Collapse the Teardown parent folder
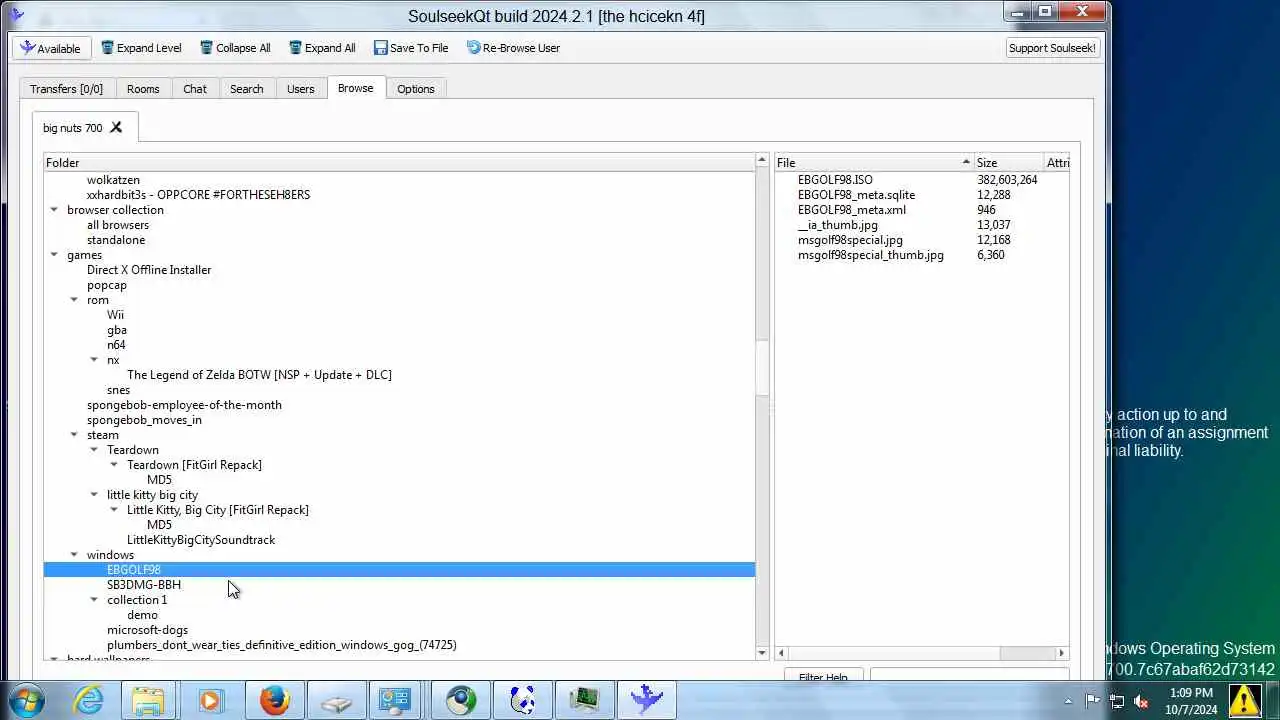1280x720 pixels. (x=94, y=450)
